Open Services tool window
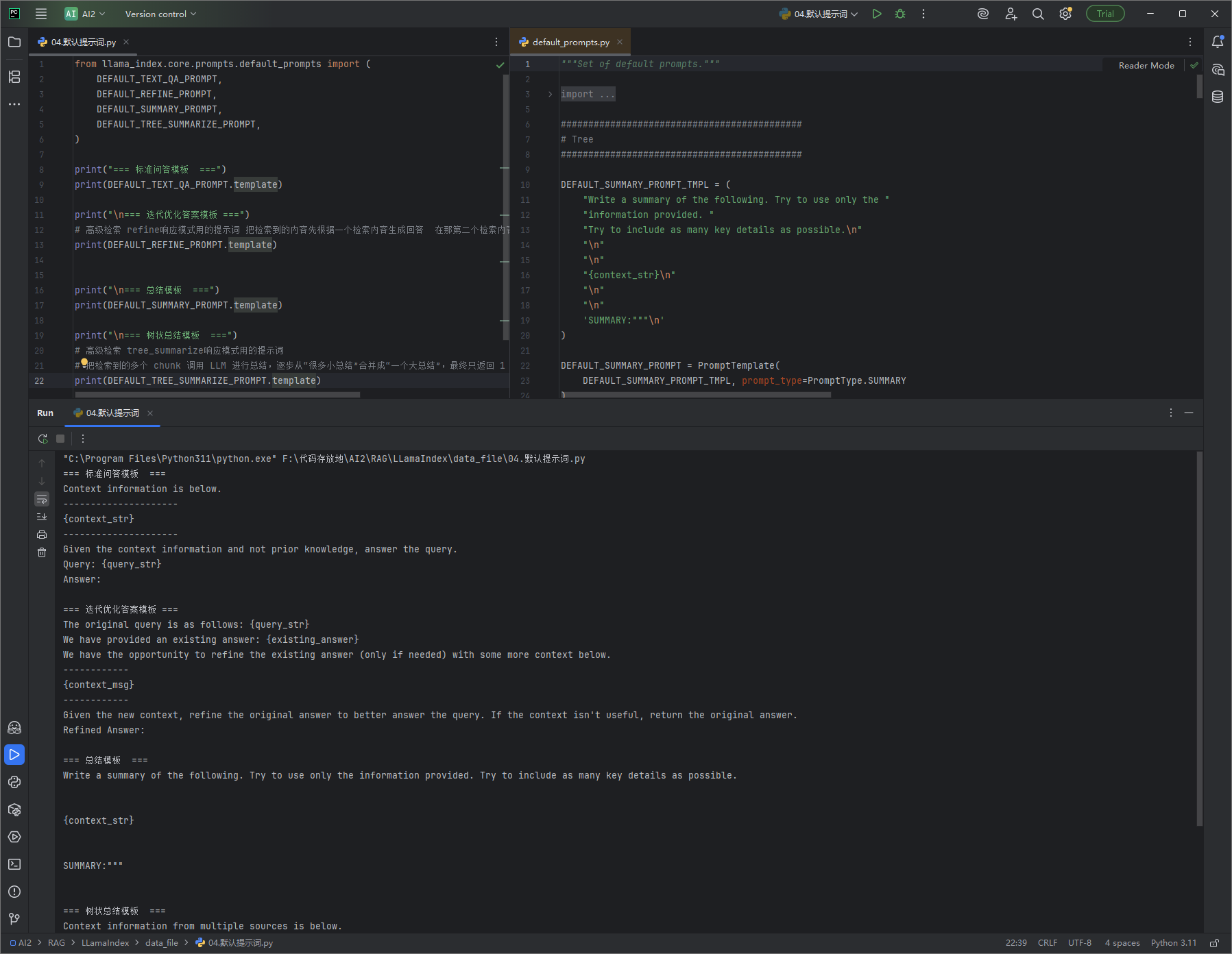This screenshot has width=1232, height=954. [14, 837]
